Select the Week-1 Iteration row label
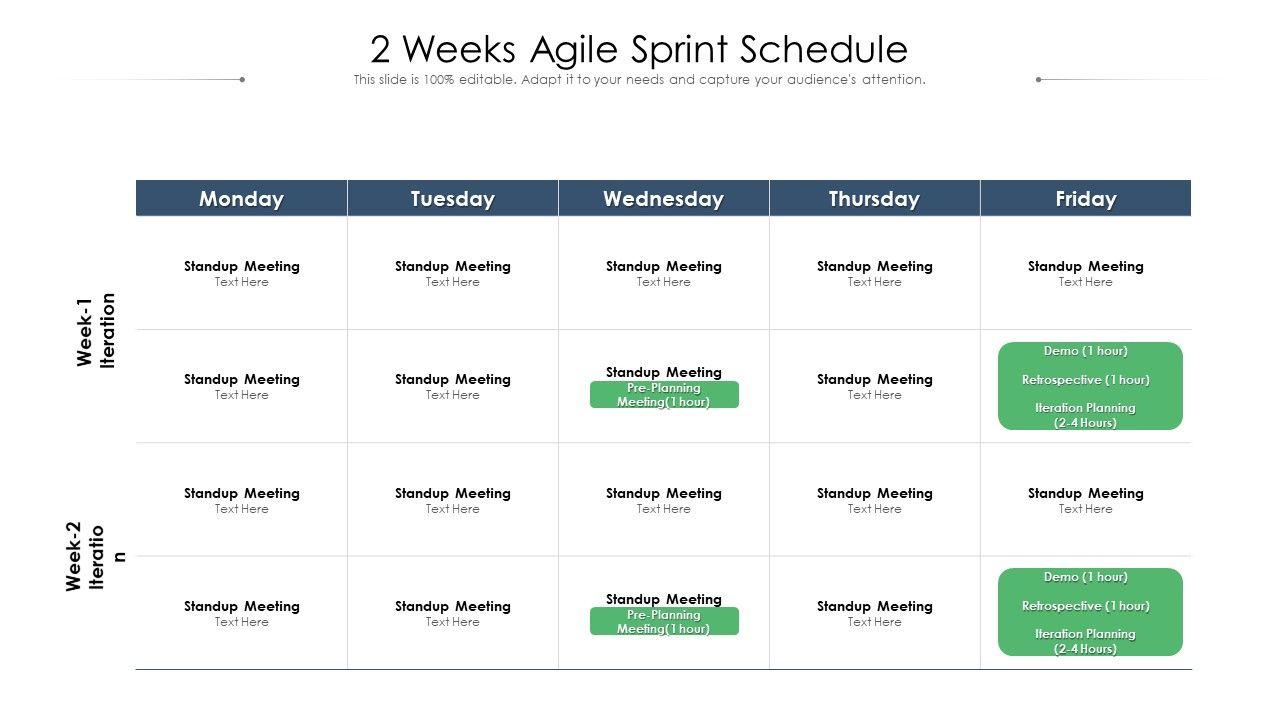Screen dimensions: 1280x720 pyautogui.click(x=97, y=331)
